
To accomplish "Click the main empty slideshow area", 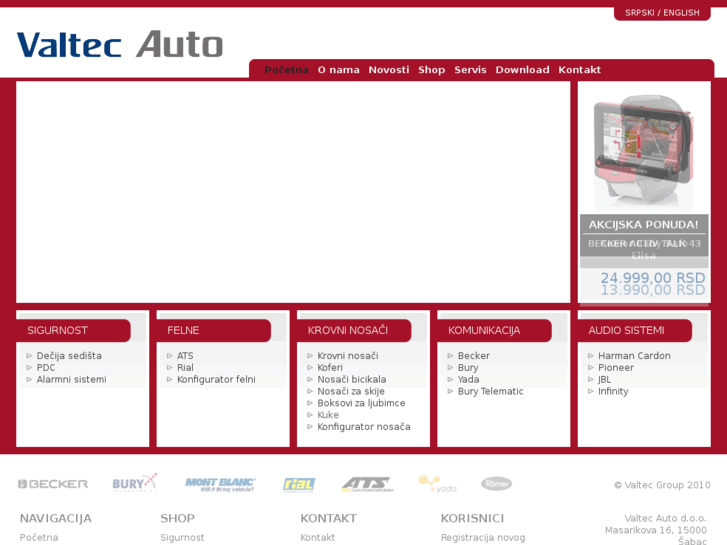I will (x=293, y=192).
